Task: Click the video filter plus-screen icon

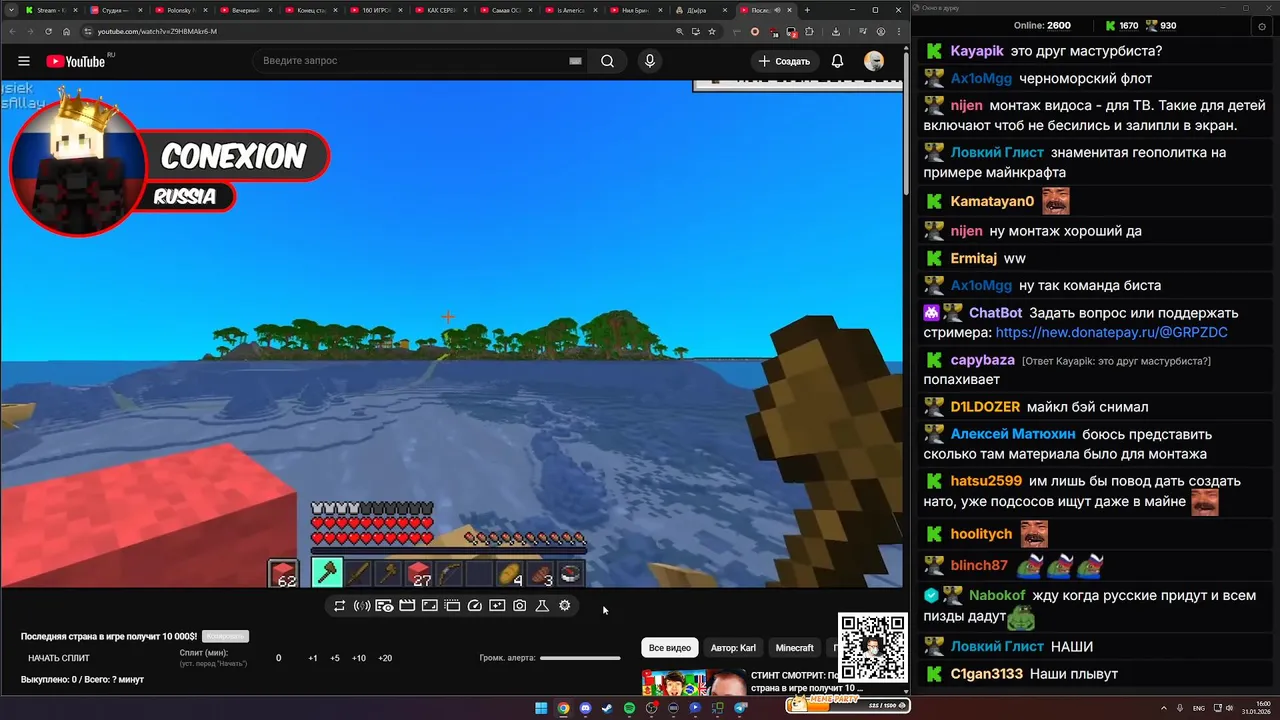Action: pos(497,605)
